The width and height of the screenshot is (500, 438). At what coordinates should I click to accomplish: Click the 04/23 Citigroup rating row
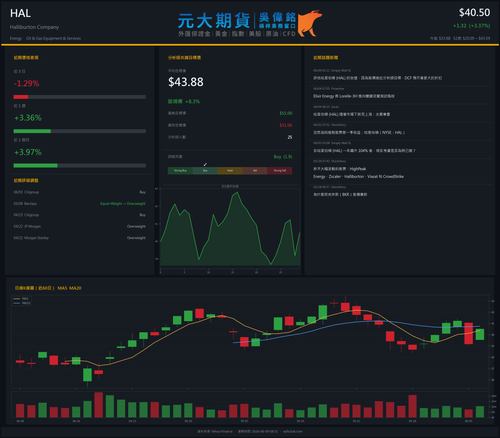[x=79, y=215]
